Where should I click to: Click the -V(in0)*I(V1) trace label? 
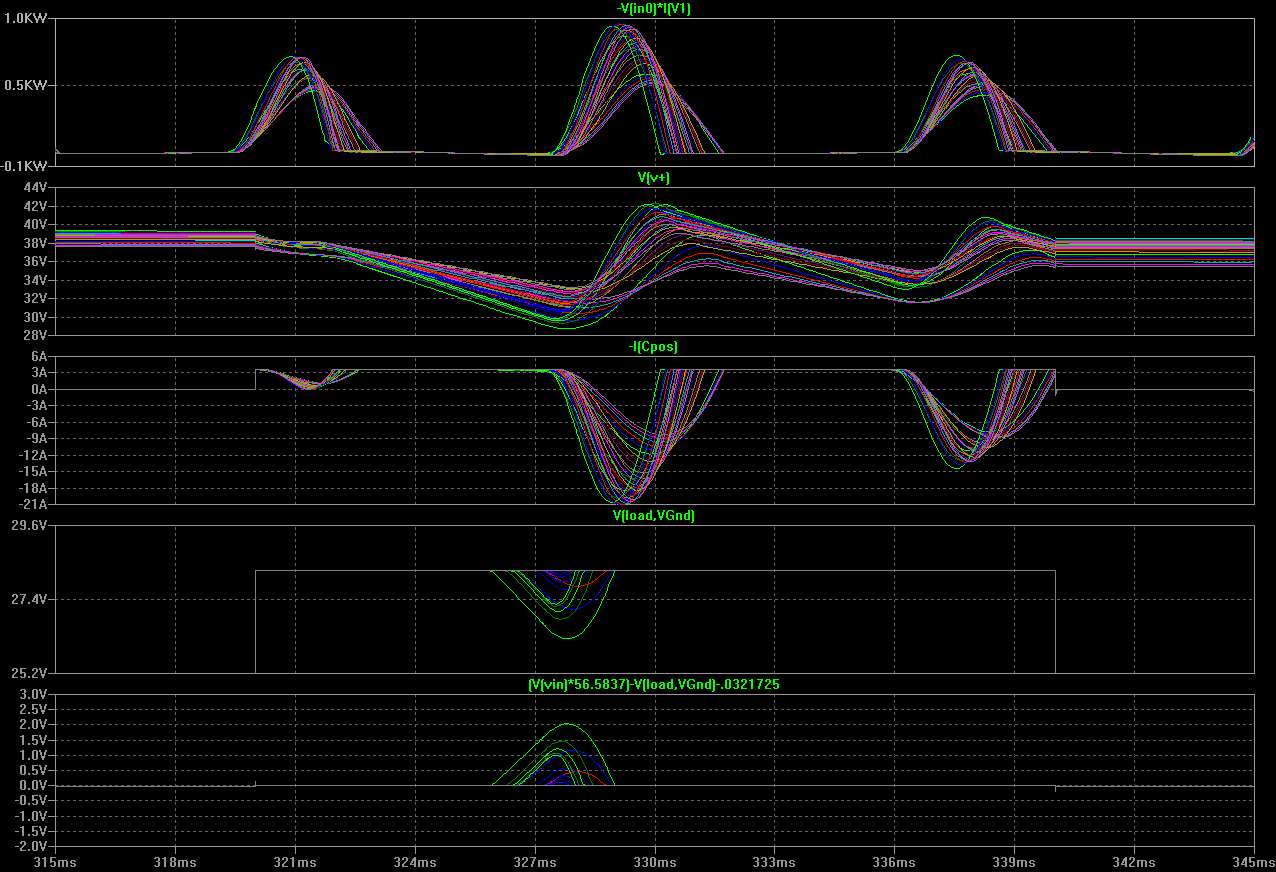654,9
